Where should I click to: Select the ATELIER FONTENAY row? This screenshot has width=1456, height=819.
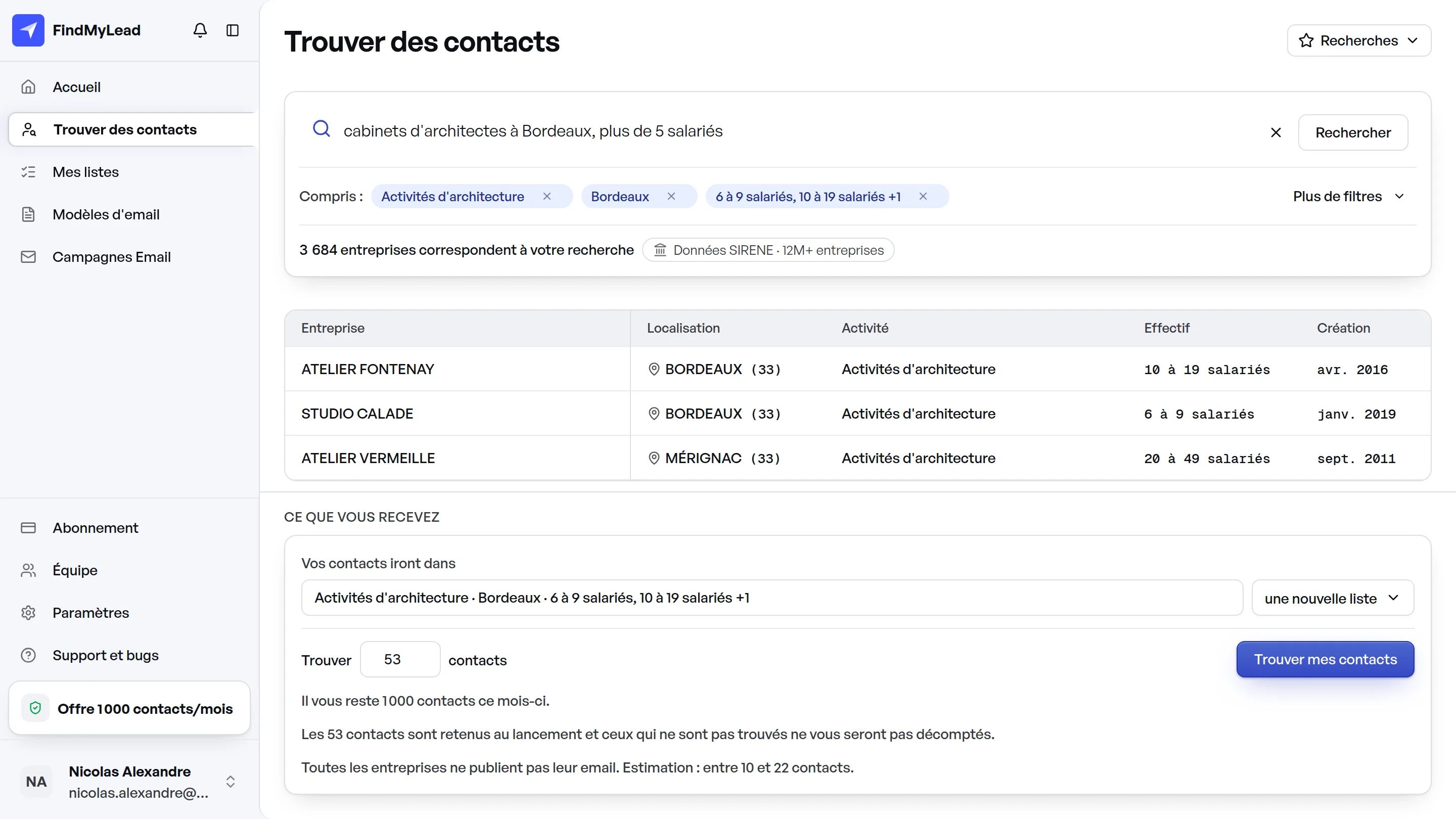(857, 369)
